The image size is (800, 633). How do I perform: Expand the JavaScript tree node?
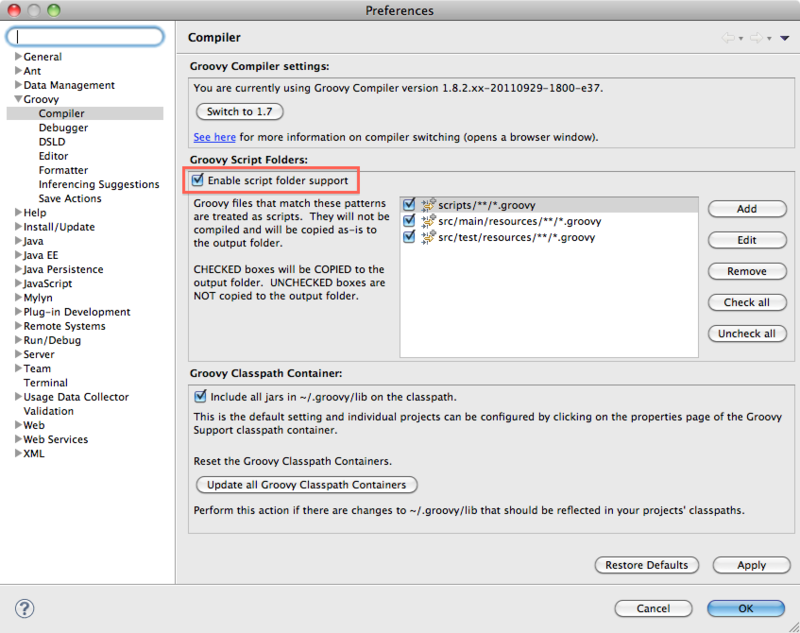click(x=18, y=283)
